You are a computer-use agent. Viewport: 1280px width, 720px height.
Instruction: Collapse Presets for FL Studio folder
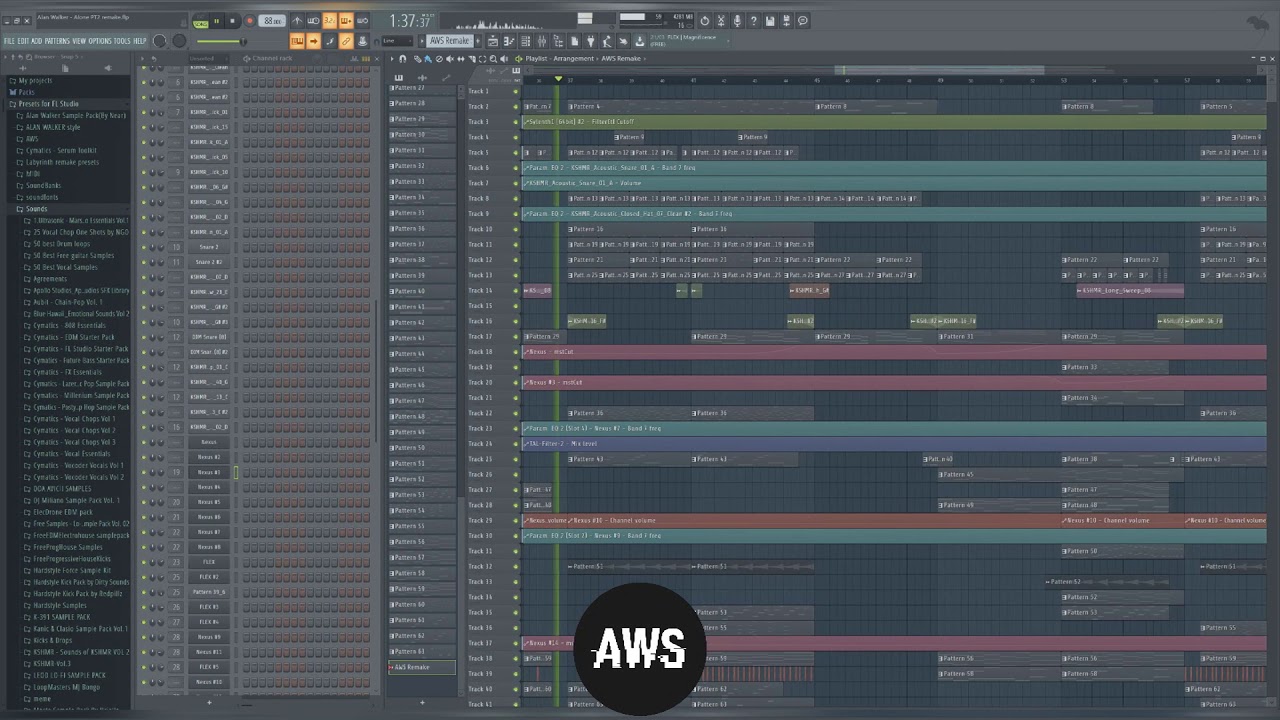point(48,103)
